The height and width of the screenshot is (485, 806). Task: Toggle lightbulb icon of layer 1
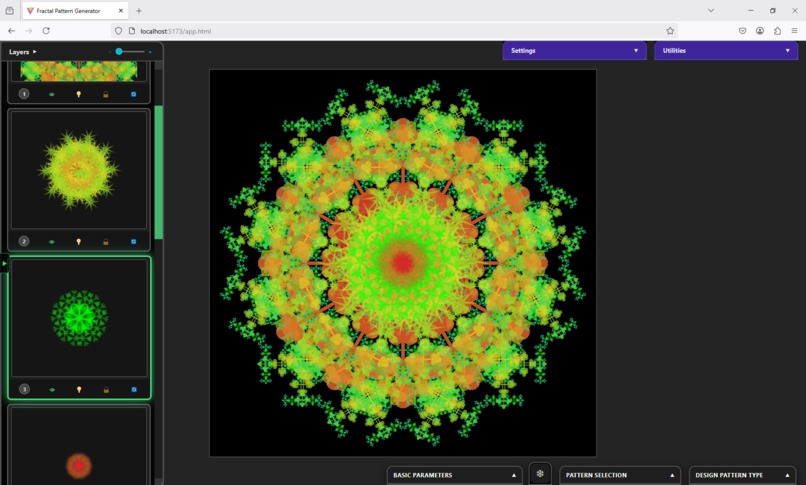point(79,95)
